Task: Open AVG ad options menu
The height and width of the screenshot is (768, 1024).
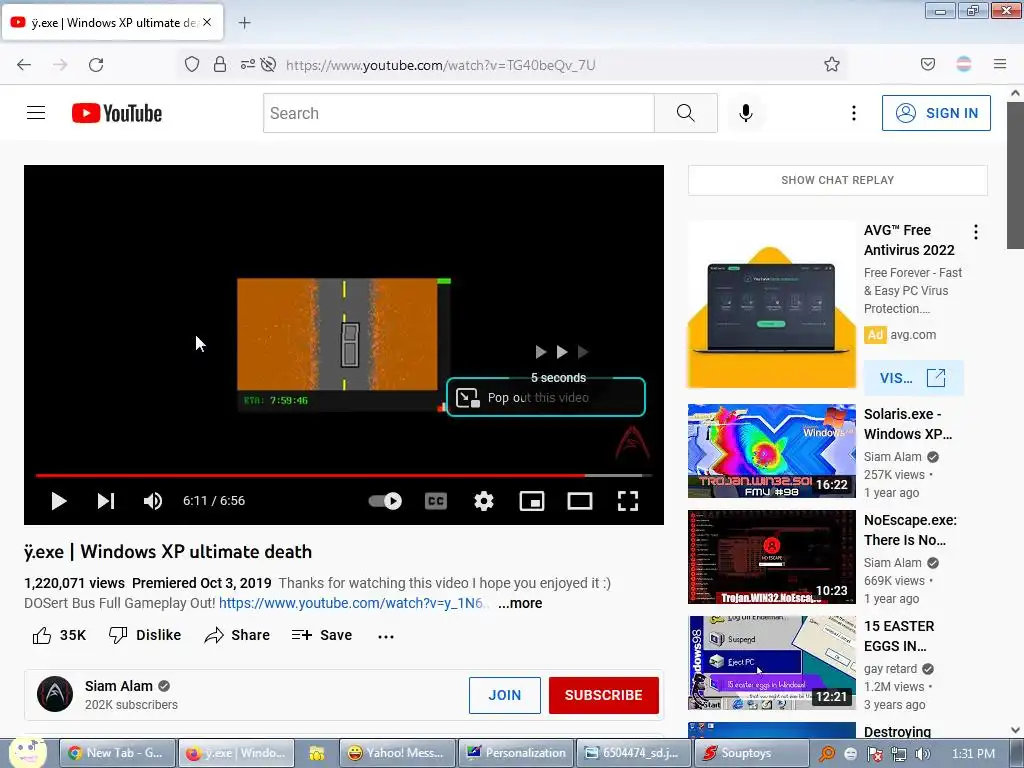Action: 976,232
